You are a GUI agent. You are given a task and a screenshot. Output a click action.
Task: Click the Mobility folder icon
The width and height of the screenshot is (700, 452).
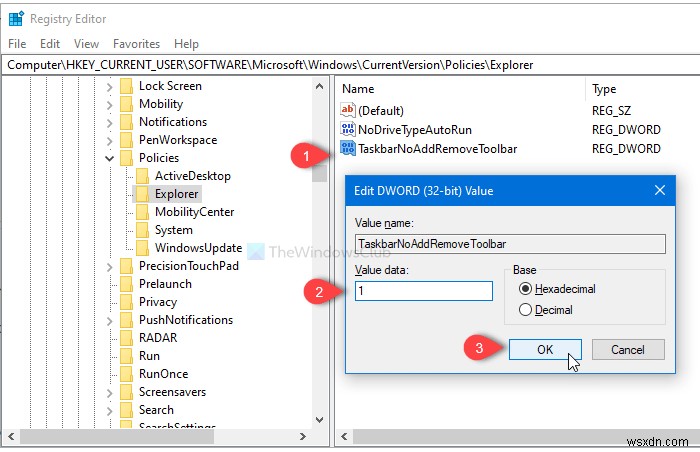(127, 104)
